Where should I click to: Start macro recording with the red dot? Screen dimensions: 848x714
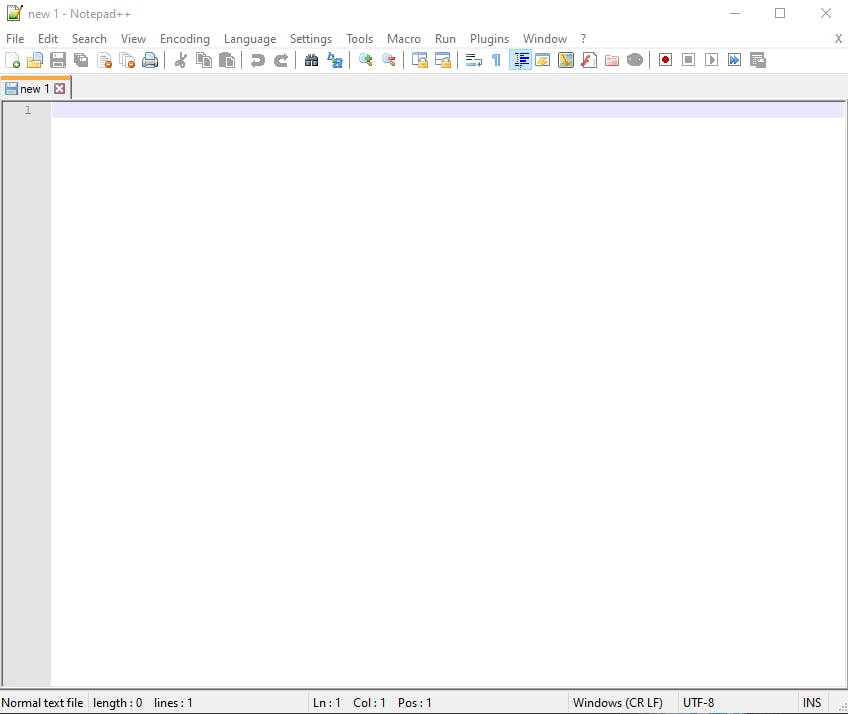(x=666, y=60)
